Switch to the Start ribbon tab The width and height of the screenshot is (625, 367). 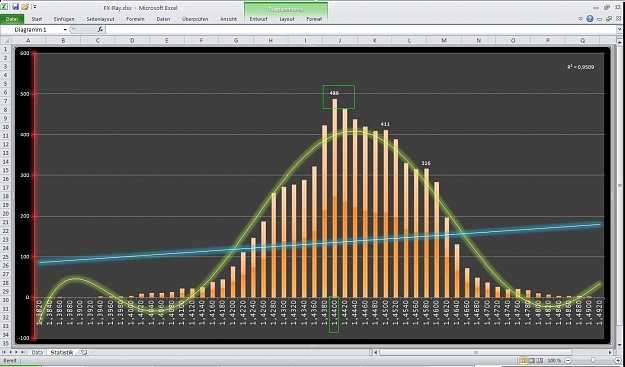point(37,19)
